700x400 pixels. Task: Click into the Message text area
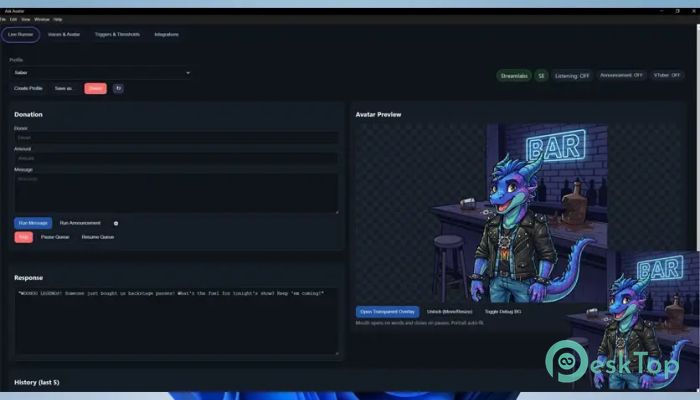tap(176, 193)
